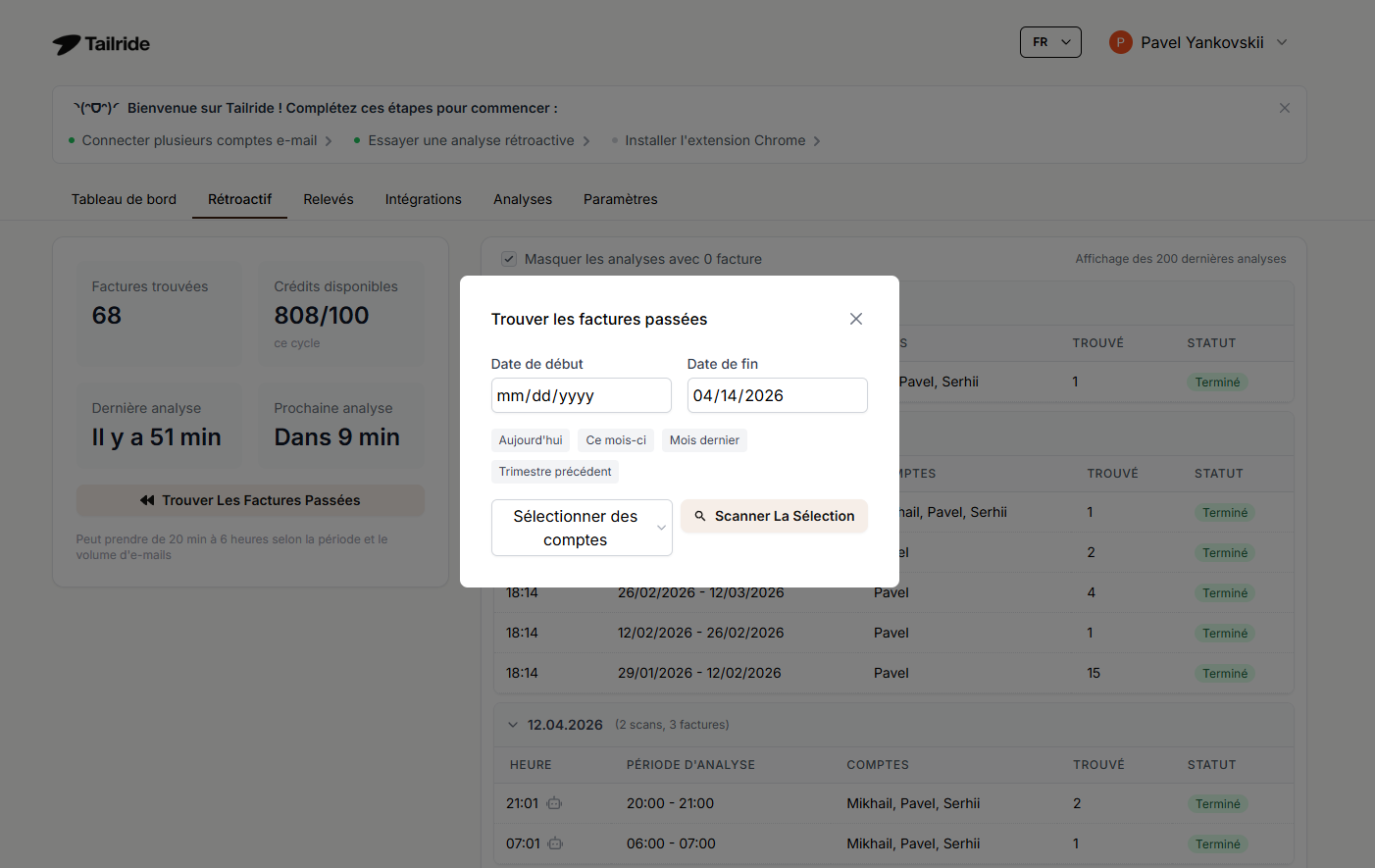Click the Date de fin input field
Screen dimensions: 1375x868
777,395
